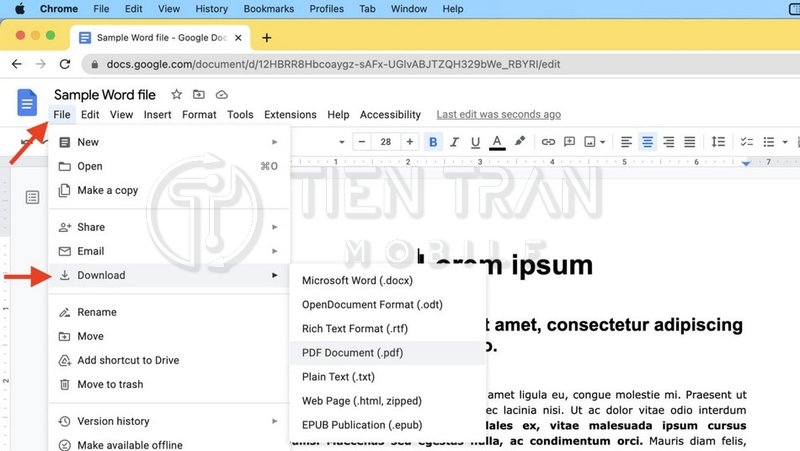
Task: Click the move to folder icon beside title
Action: pos(198,94)
